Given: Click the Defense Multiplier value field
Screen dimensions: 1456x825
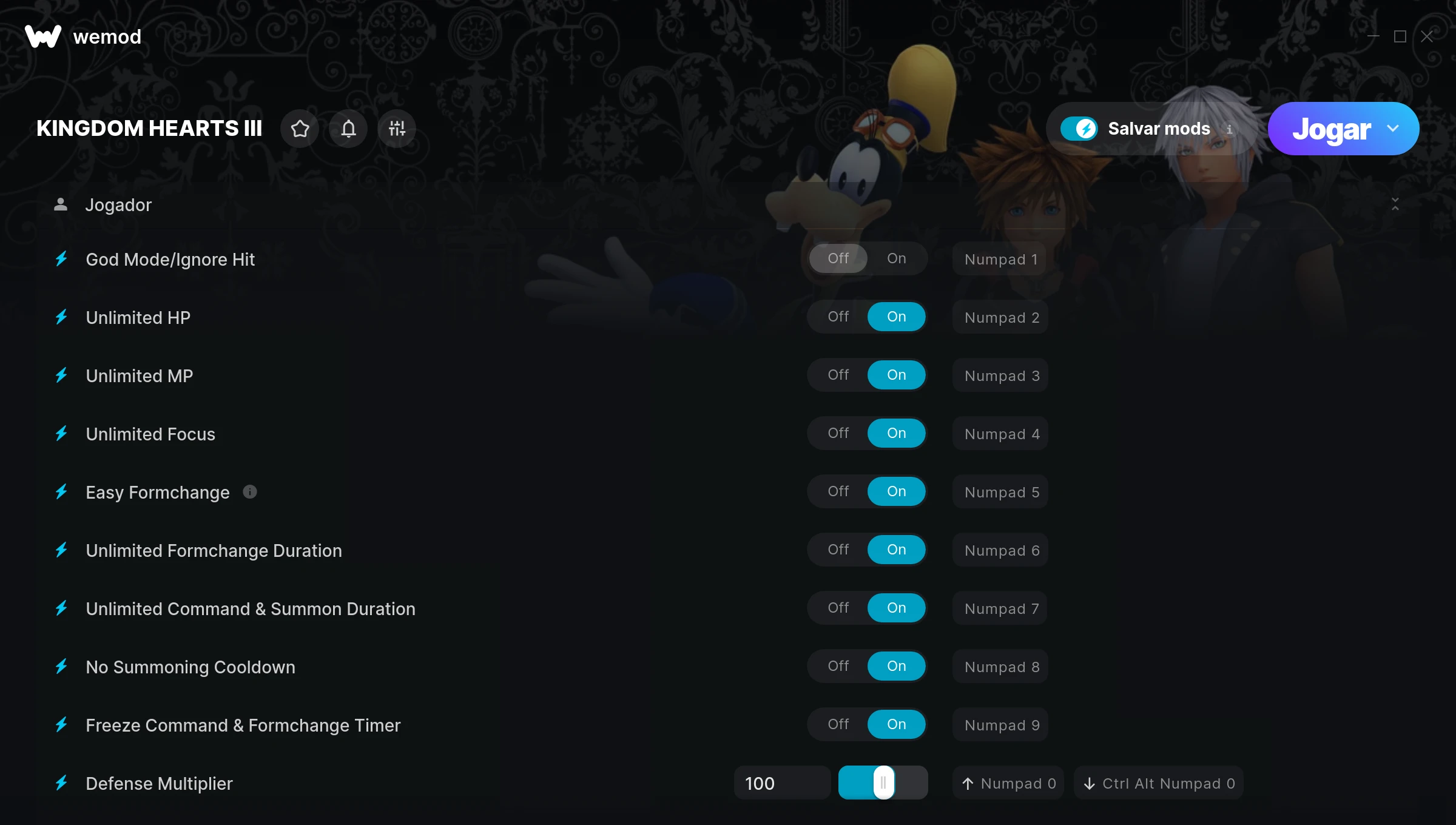Looking at the screenshot, I should pos(782,783).
